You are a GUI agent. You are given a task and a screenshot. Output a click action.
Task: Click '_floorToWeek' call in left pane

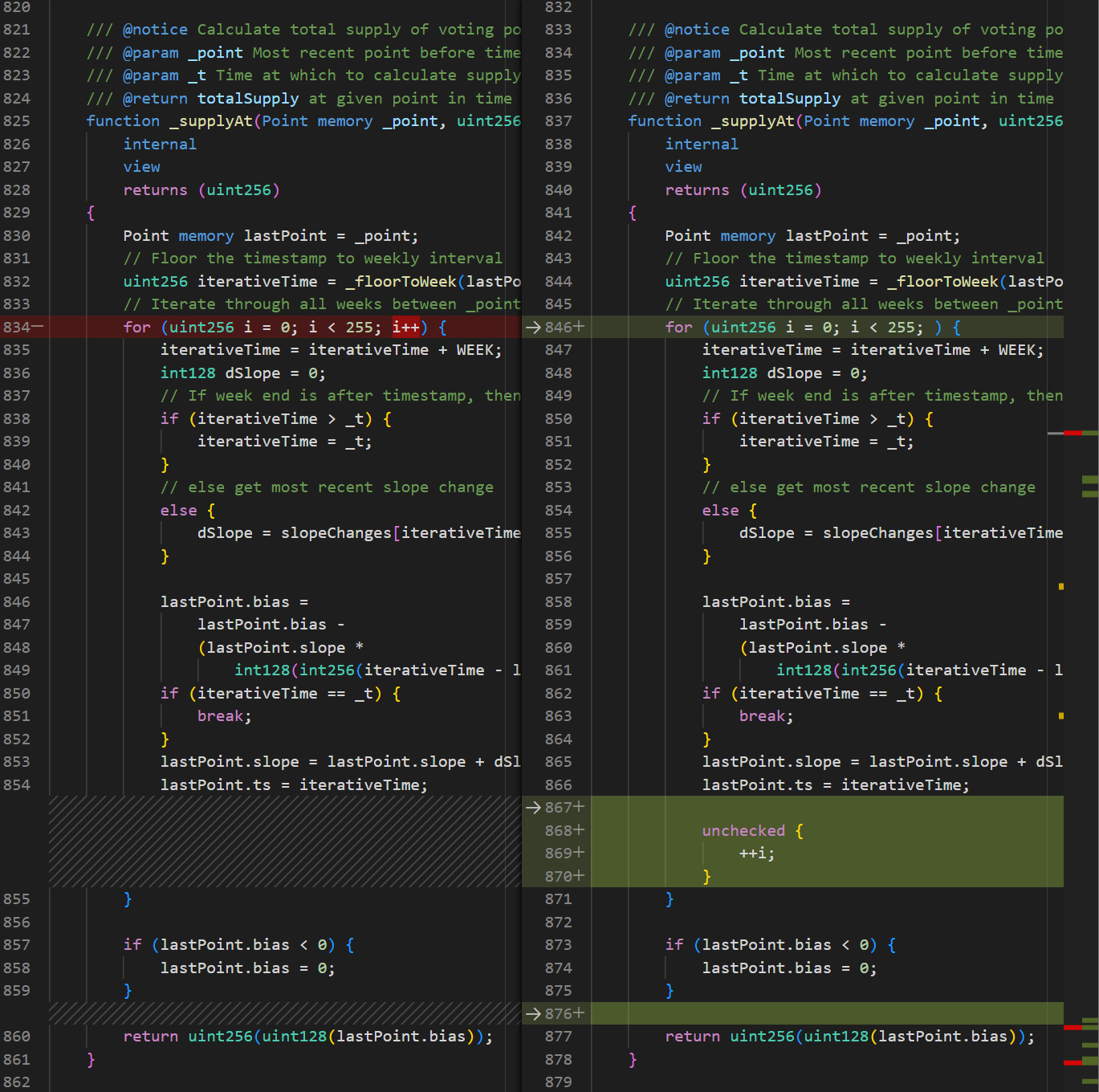pyautogui.click(x=401, y=281)
